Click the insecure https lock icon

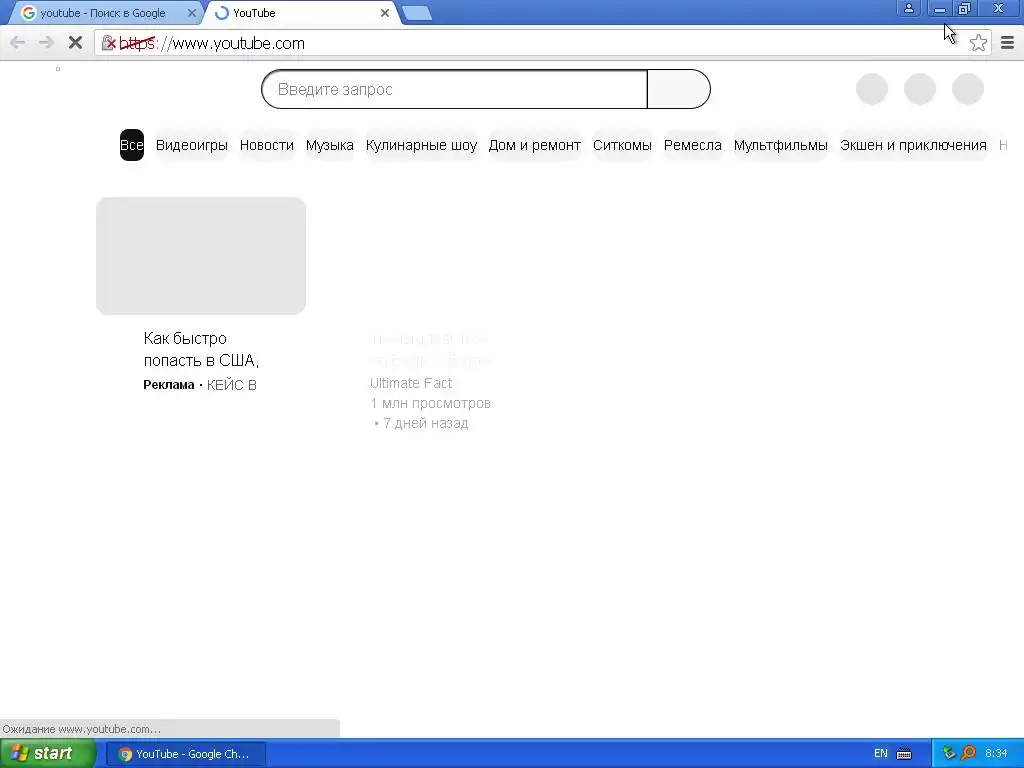(108, 43)
